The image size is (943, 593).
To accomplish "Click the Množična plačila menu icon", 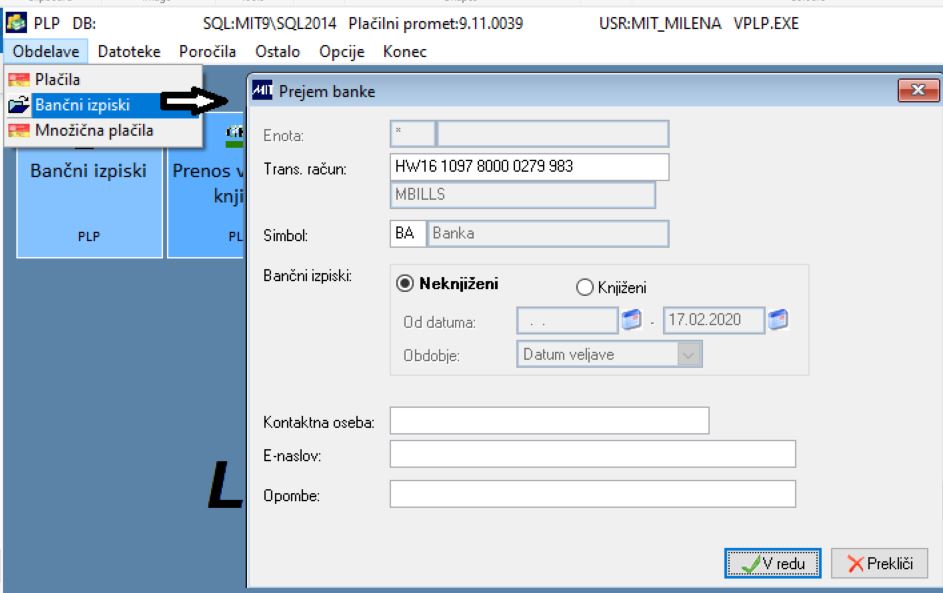I will pos(19,131).
